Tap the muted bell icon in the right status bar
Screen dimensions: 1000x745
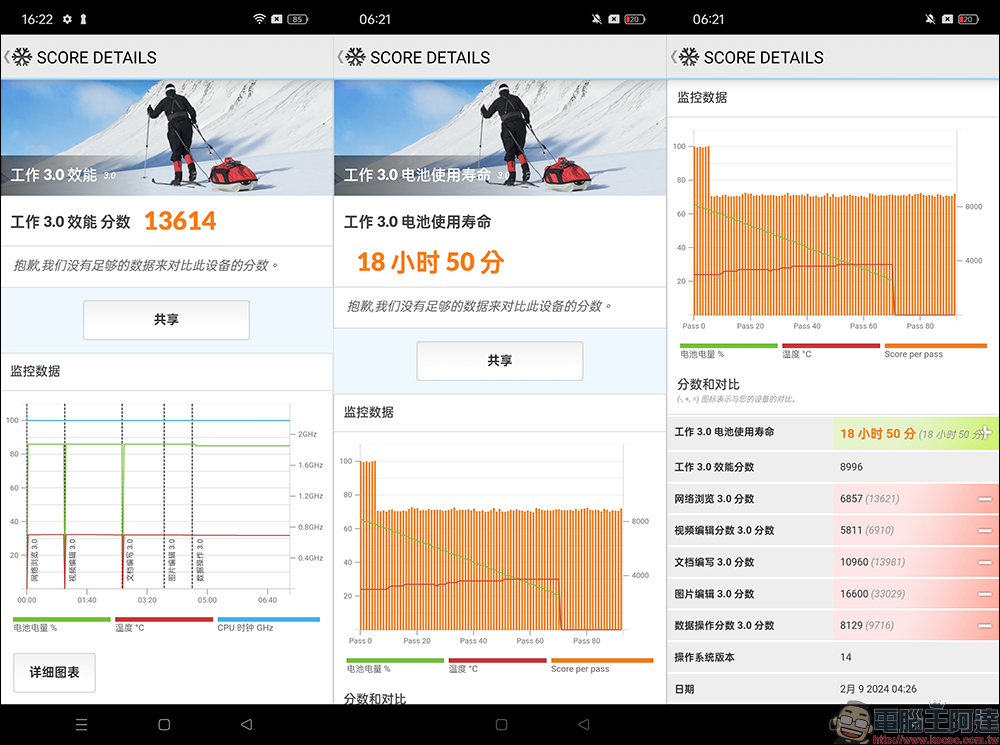[930, 19]
